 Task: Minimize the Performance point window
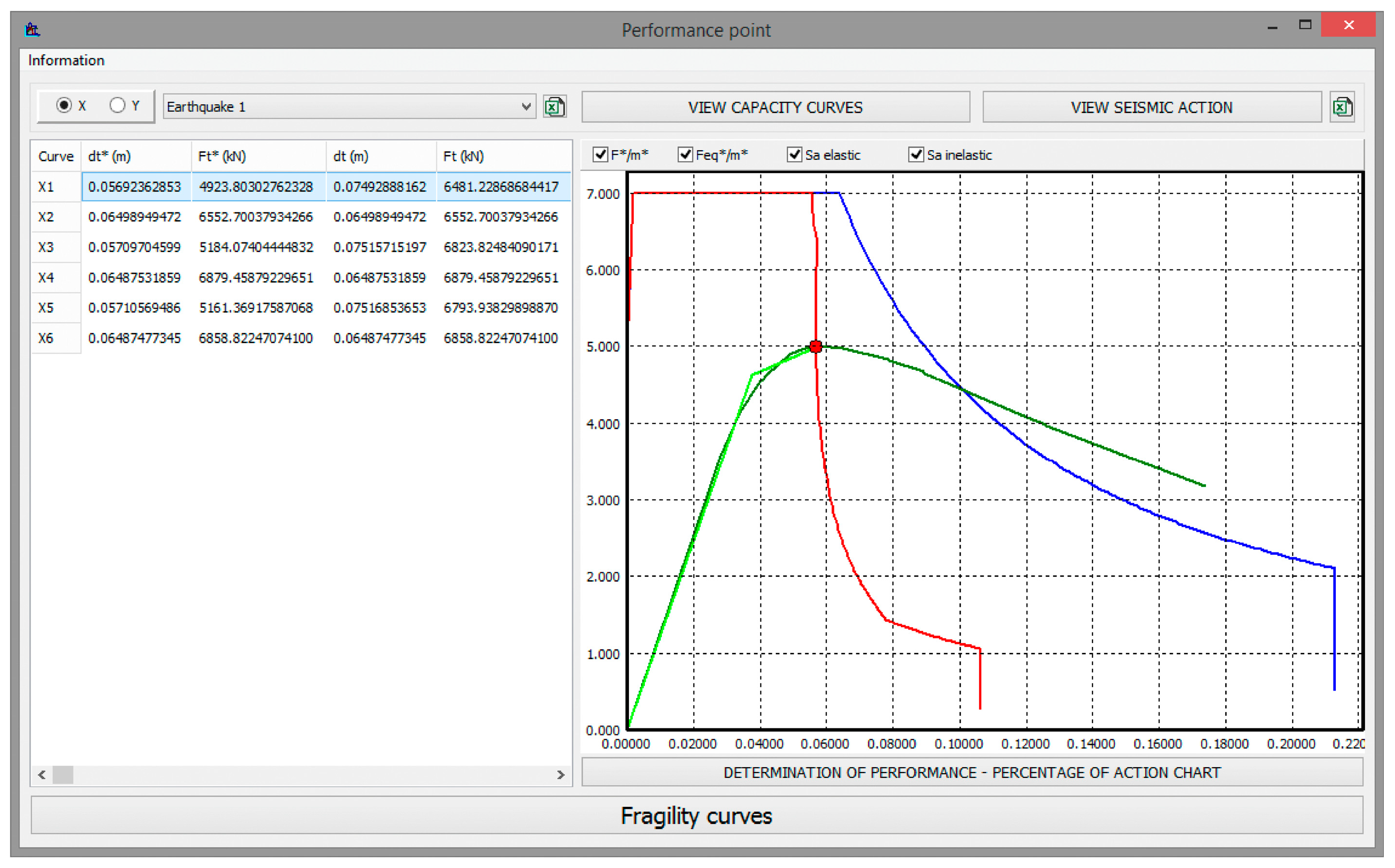coord(1272,26)
